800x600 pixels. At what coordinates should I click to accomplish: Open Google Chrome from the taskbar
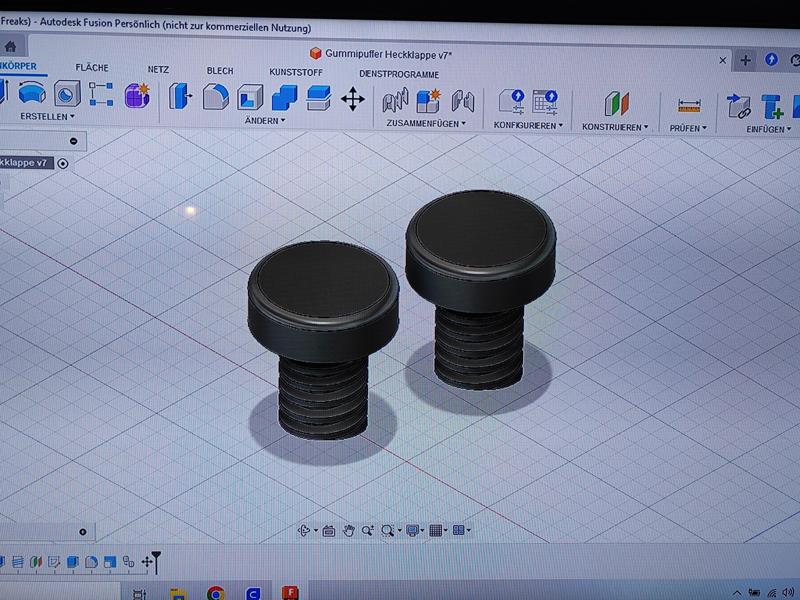[215, 593]
